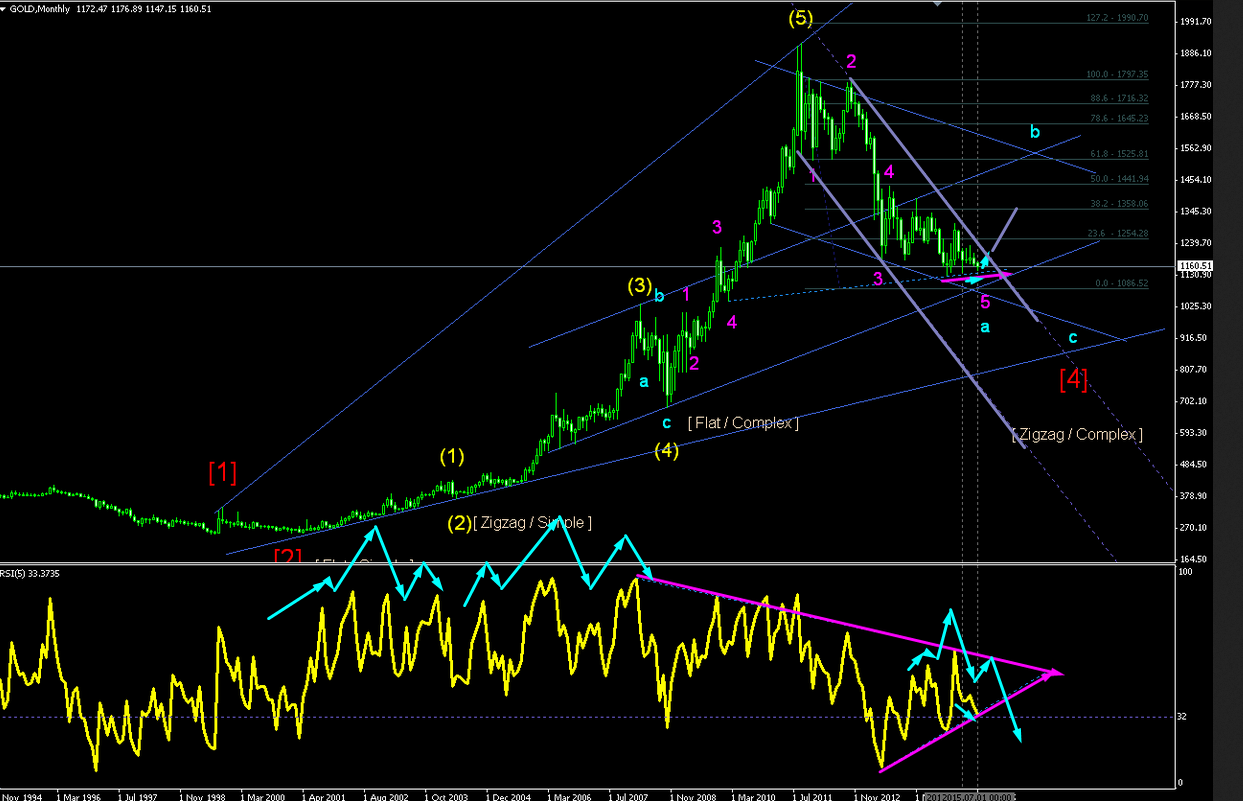Click the highlighted crosshair date on time axis
The width and height of the screenshot is (1243, 801).
coord(969,797)
